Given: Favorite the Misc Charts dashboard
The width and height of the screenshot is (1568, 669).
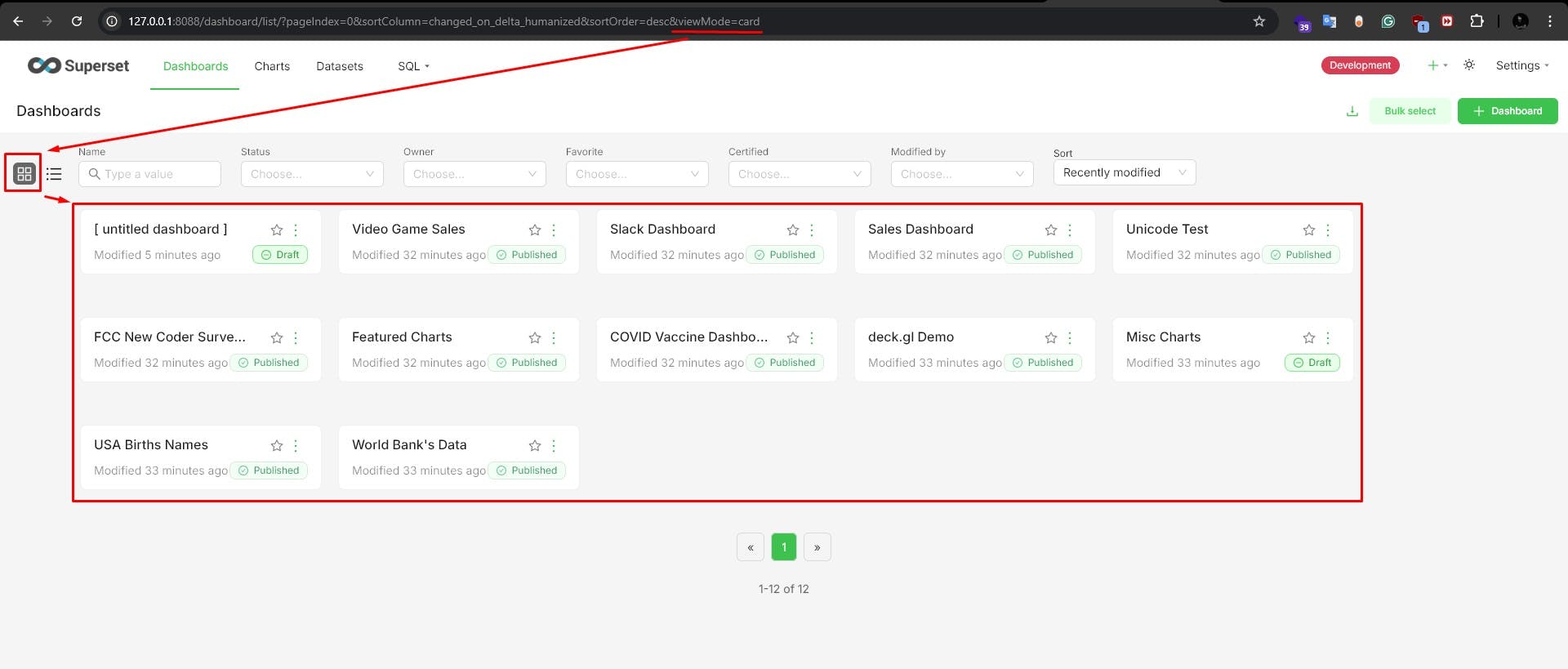Looking at the screenshot, I should (x=1309, y=338).
